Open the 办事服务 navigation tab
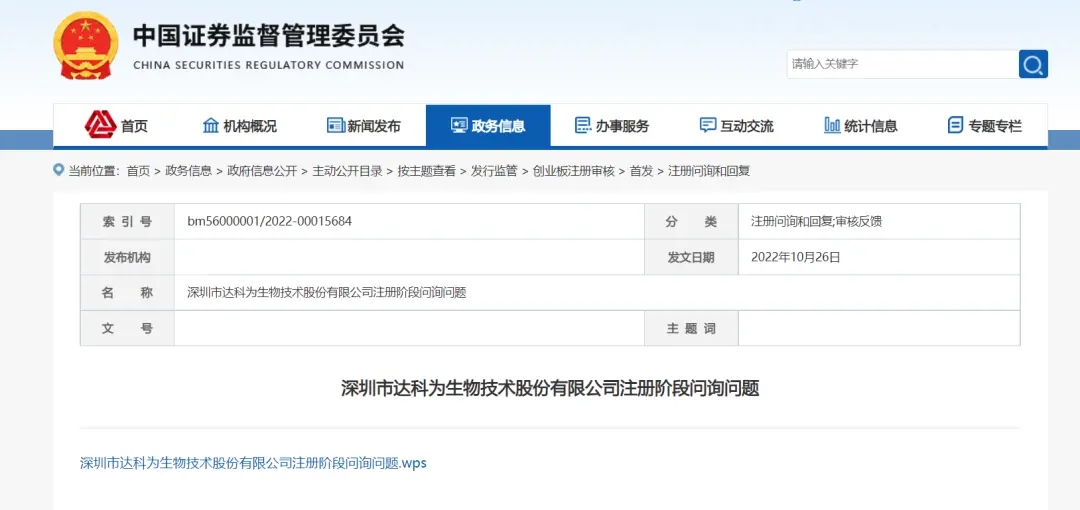The width and height of the screenshot is (1080, 510). point(612,125)
